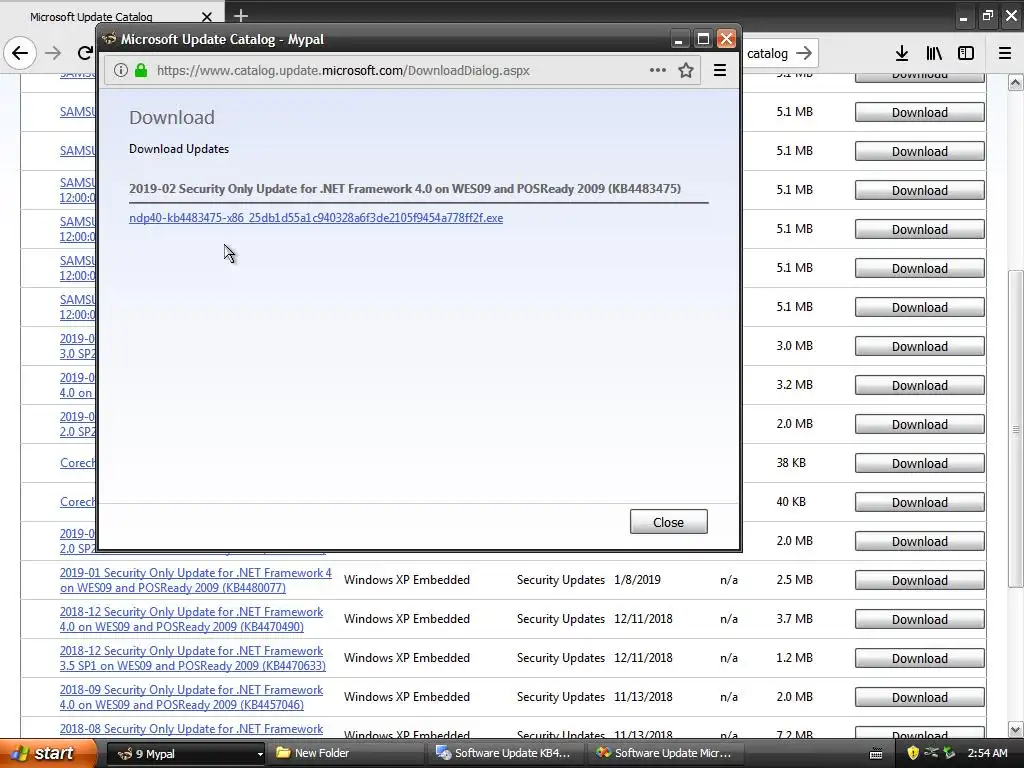This screenshot has height=768, width=1024.
Task: Open the KB4470633 security update link
Action: tap(193, 658)
